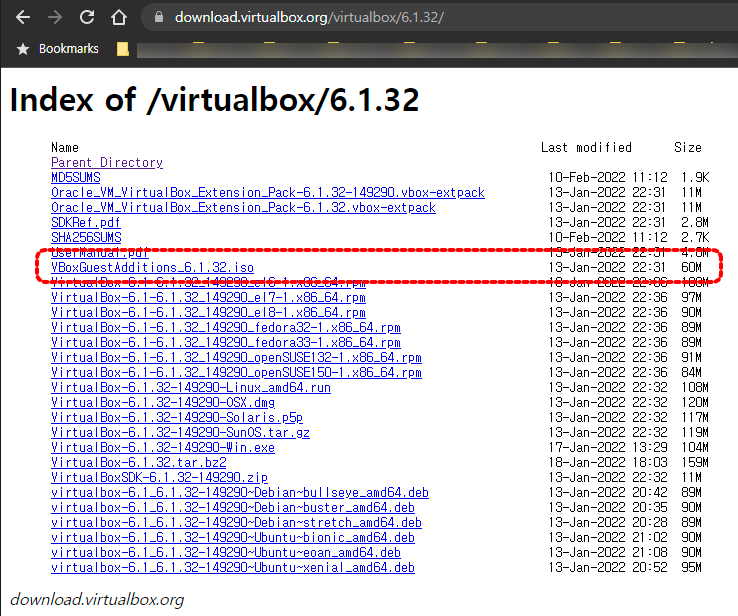Download VirtualBoxSDK-6.1.32-149290.zip
The image size is (738, 616).
pyautogui.click(x=160, y=478)
